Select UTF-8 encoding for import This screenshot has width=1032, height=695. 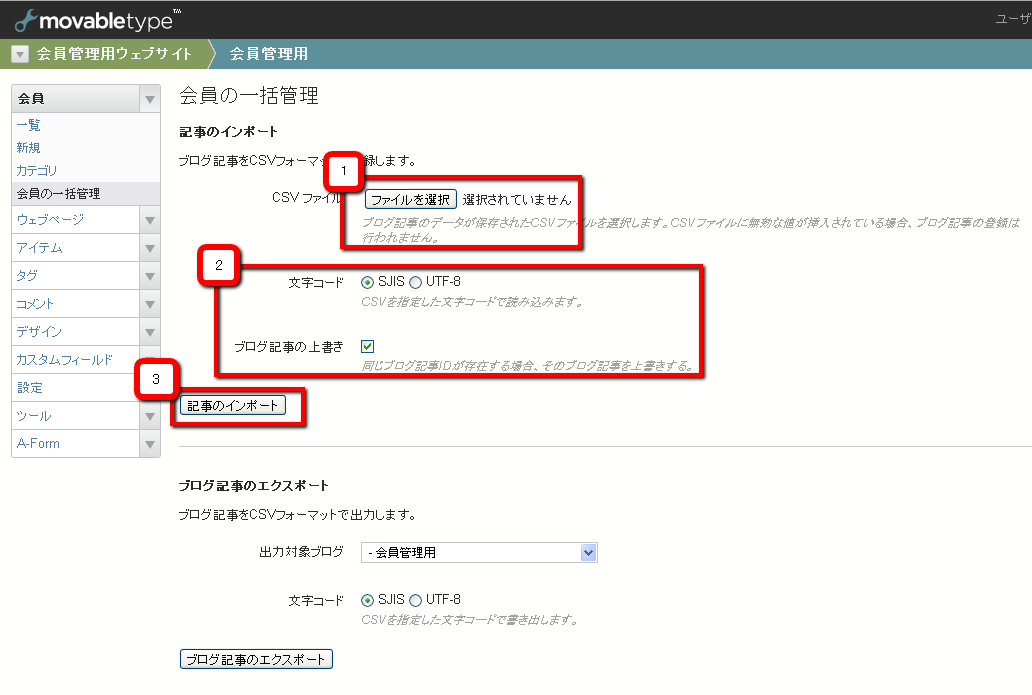(416, 282)
